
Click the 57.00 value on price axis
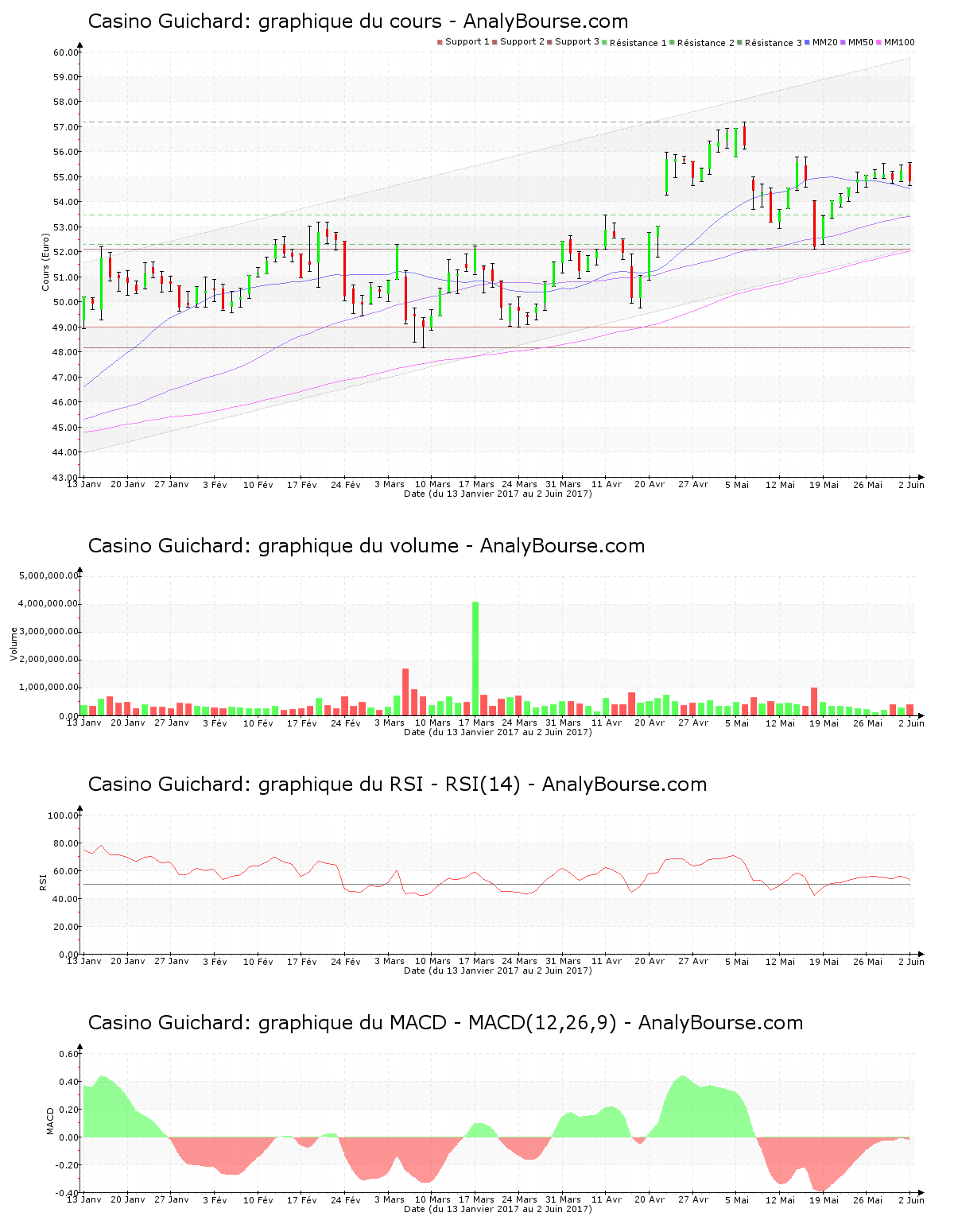pos(65,127)
